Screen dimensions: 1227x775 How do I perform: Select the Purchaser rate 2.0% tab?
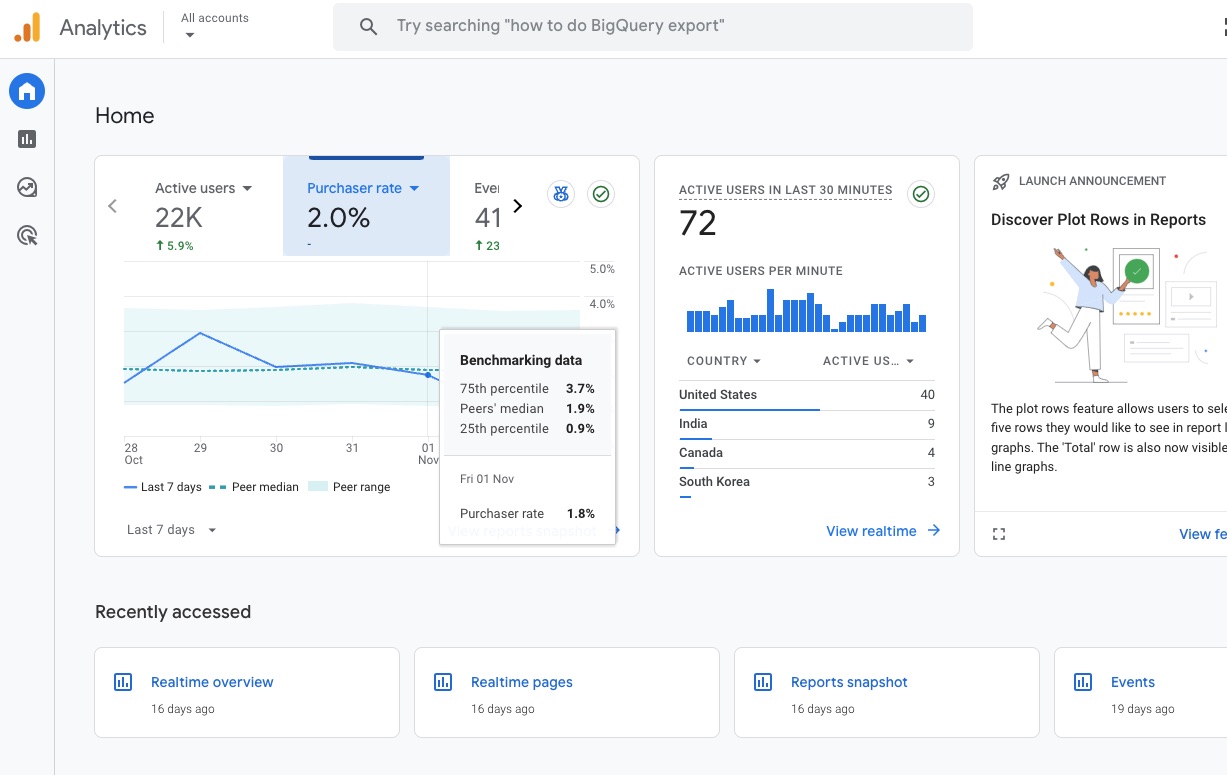[x=366, y=206]
